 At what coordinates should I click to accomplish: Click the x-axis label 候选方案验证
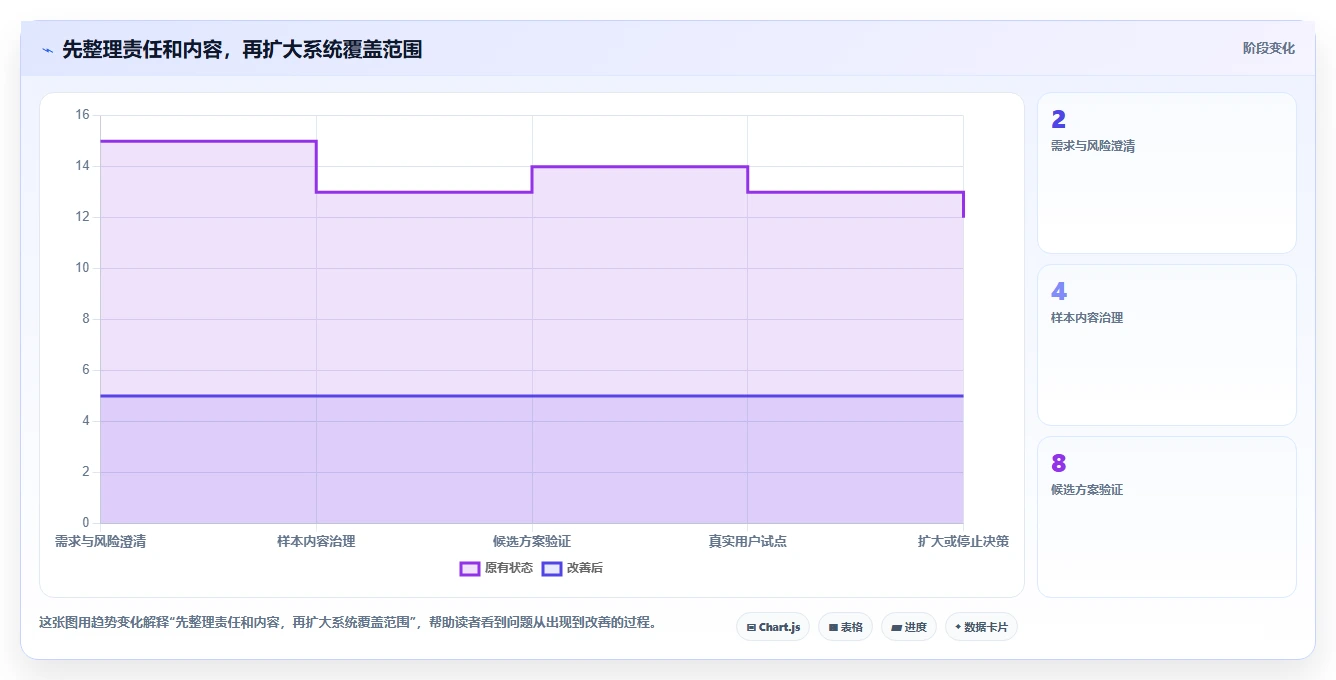(532, 541)
